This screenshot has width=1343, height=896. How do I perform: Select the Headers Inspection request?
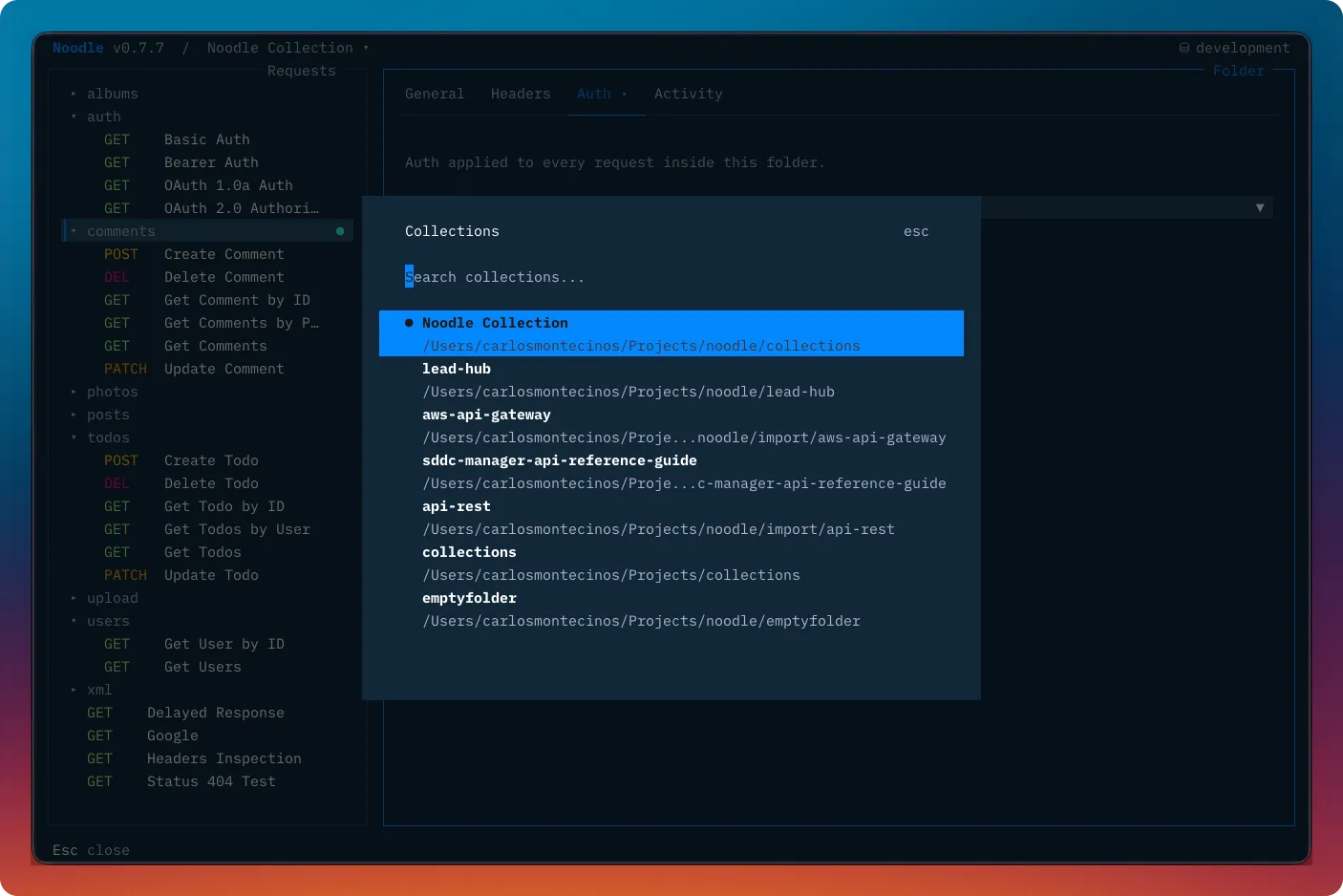(x=207, y=758)
